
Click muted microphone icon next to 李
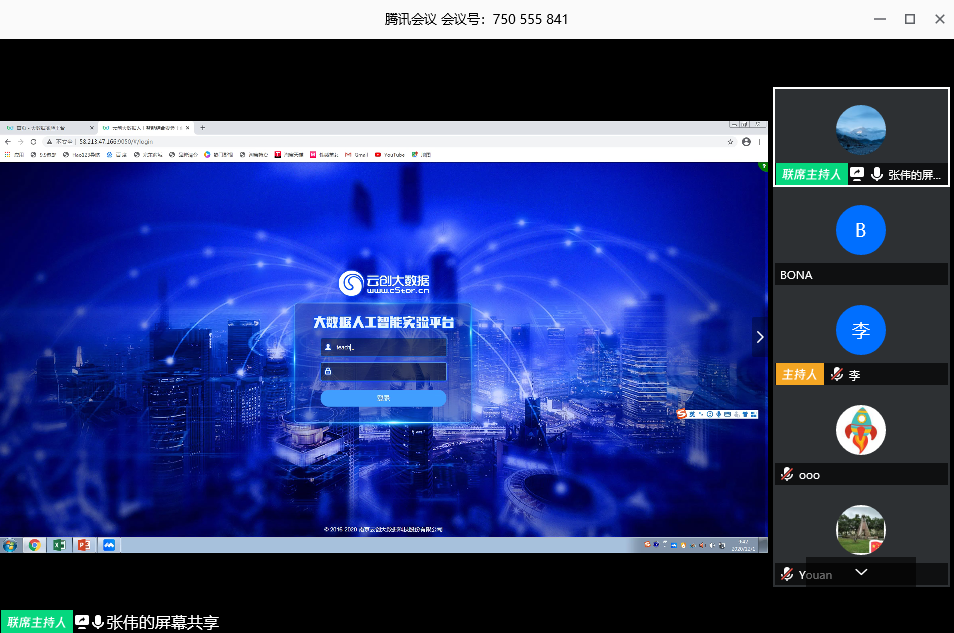pyautogui.click(x=837, y=374)
